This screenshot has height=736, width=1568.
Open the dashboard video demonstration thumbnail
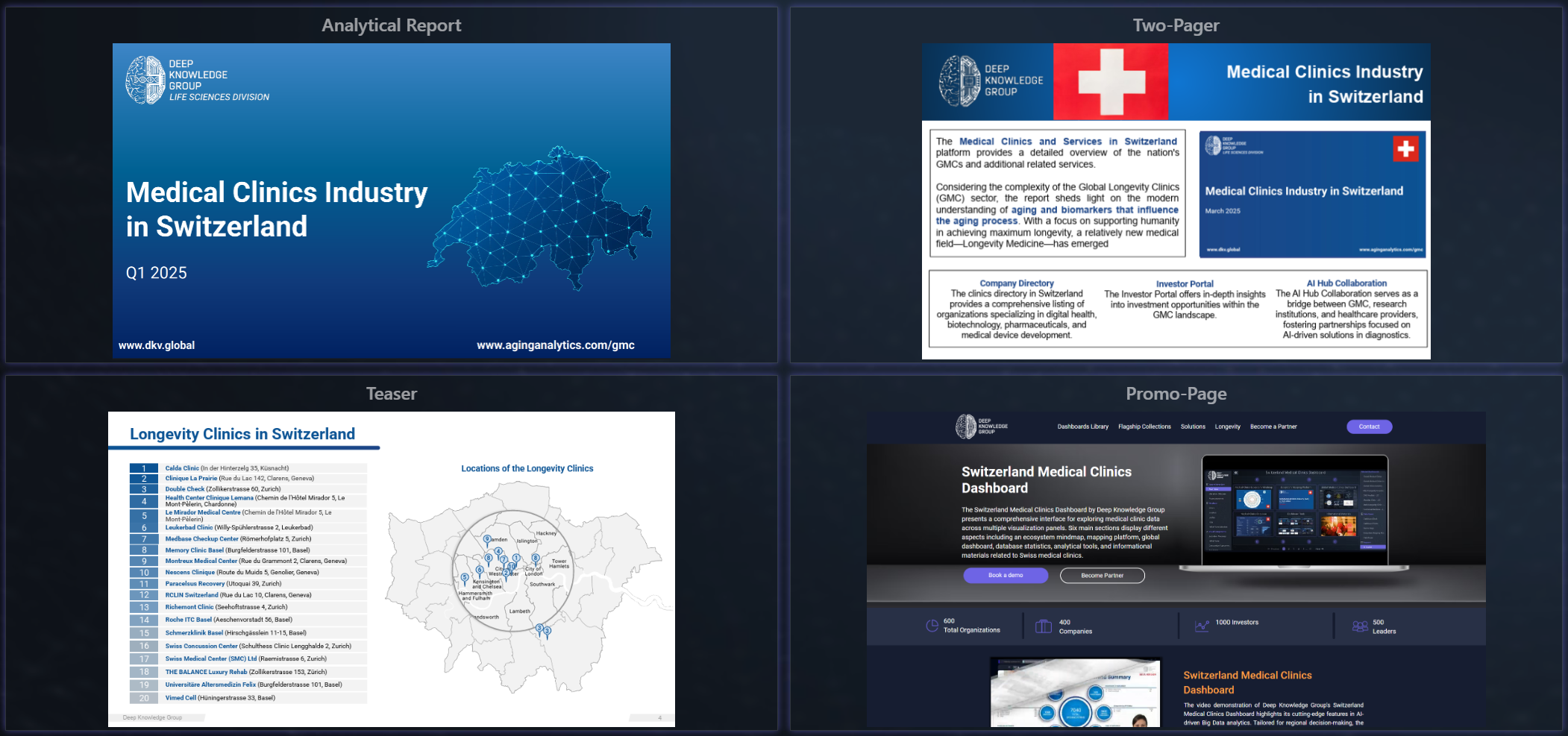(x=1075, y=692)
